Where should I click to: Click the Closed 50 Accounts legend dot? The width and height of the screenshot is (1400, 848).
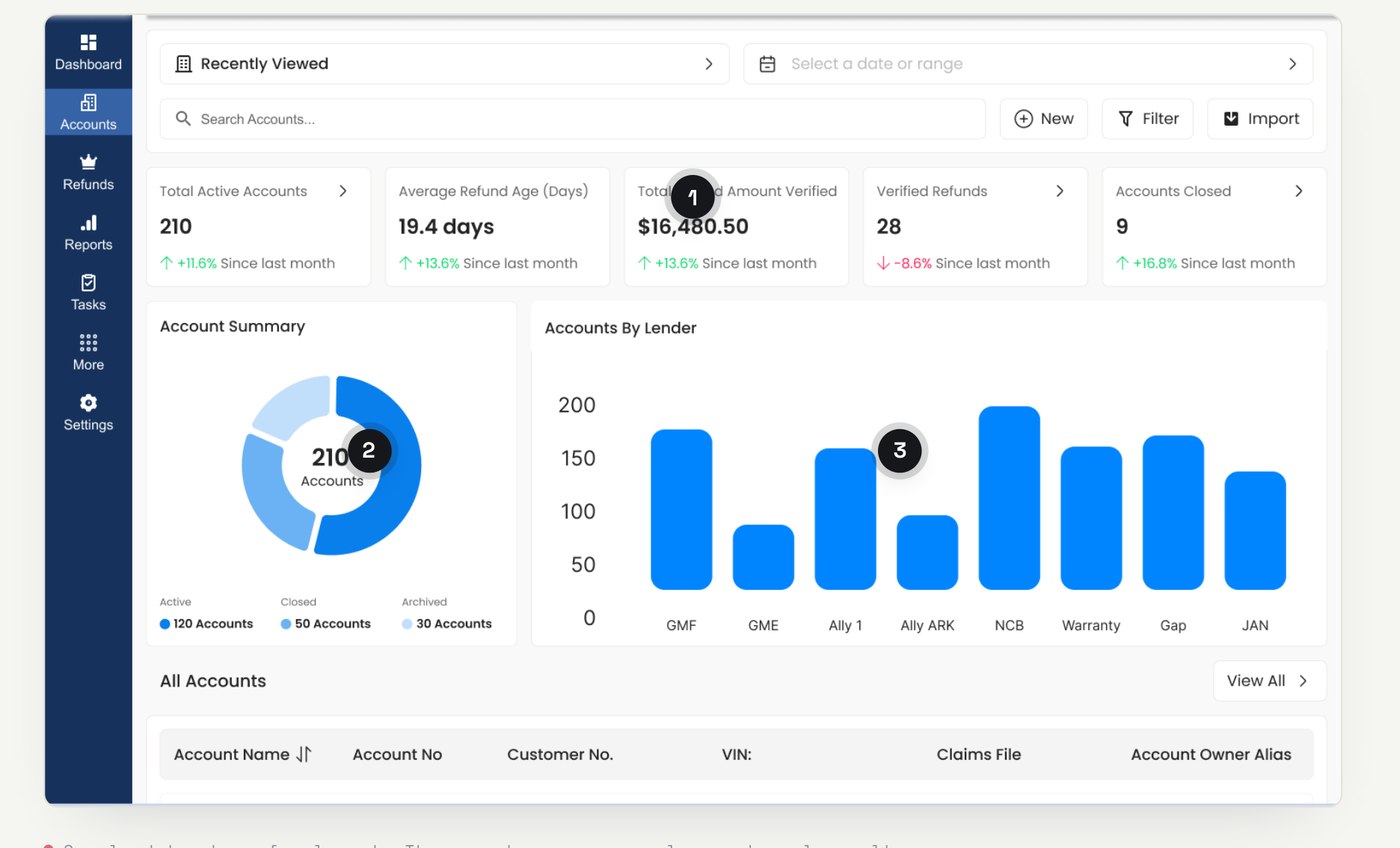[x=286, y=624]
